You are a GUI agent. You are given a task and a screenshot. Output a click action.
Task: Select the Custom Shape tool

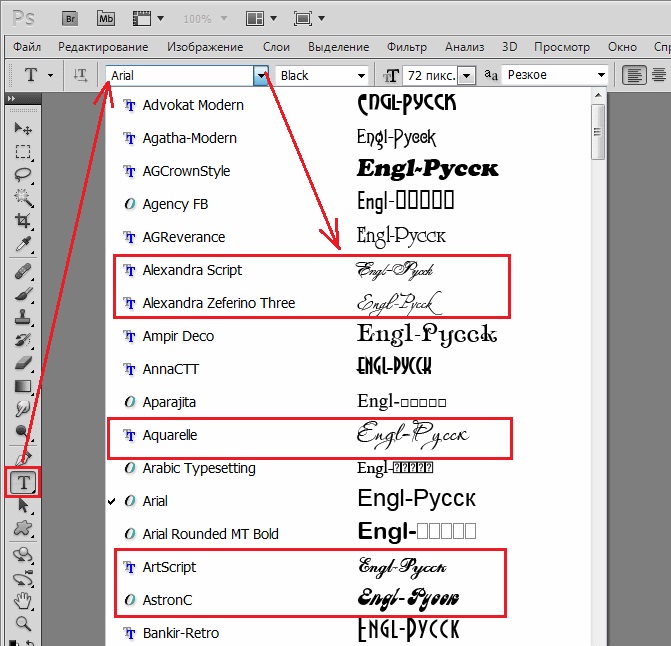click(x=23, y=528)
